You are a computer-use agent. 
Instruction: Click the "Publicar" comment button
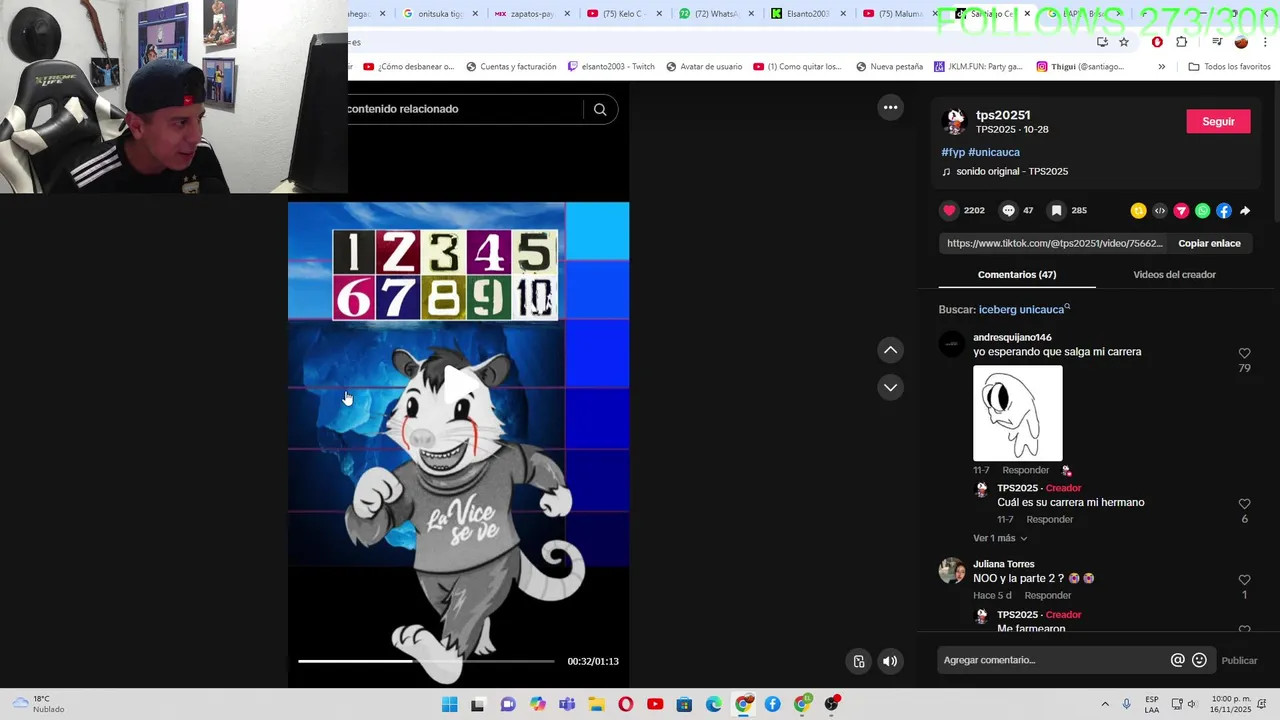pyautogui.click(x=1239, y=660)
